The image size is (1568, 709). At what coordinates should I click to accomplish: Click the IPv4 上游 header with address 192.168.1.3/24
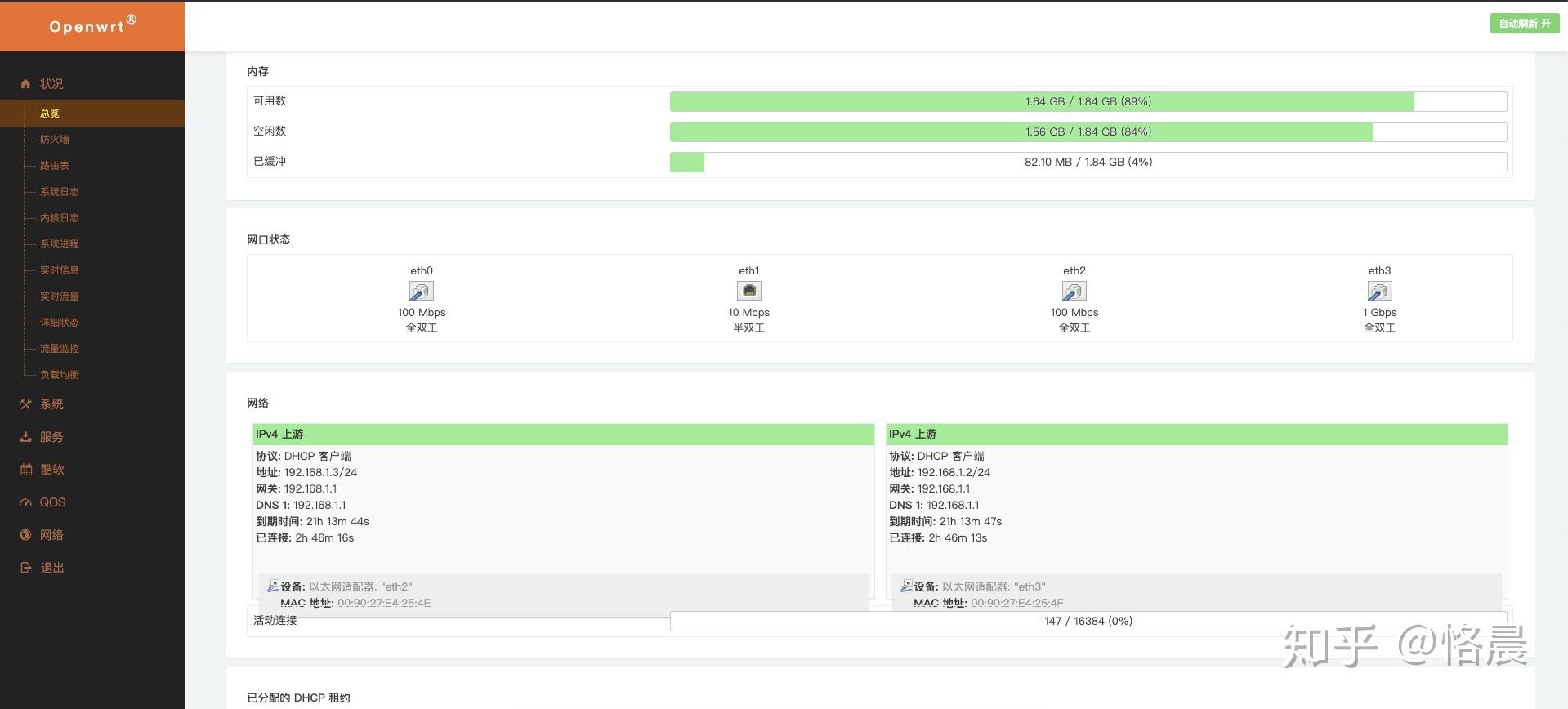point(564,434)
